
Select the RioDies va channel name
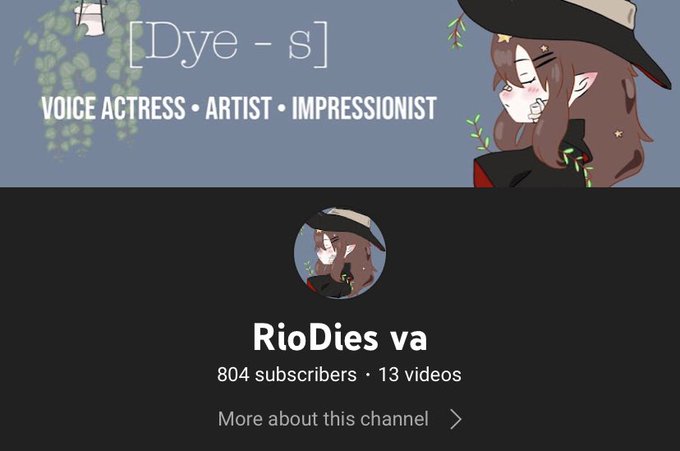click(x=340, y=337)
